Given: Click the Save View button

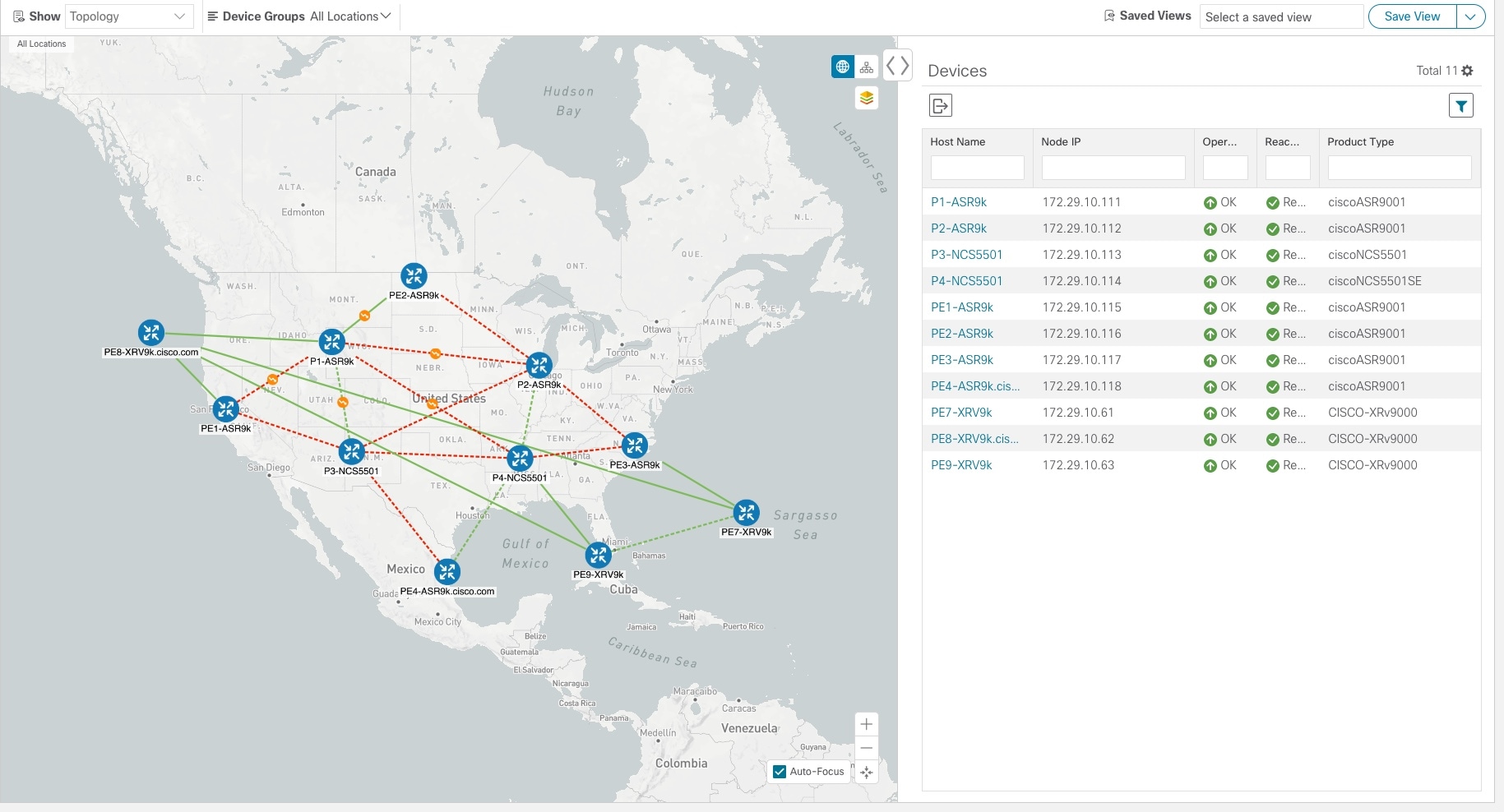Looking at the screenshot, I should click(1411, 16).
